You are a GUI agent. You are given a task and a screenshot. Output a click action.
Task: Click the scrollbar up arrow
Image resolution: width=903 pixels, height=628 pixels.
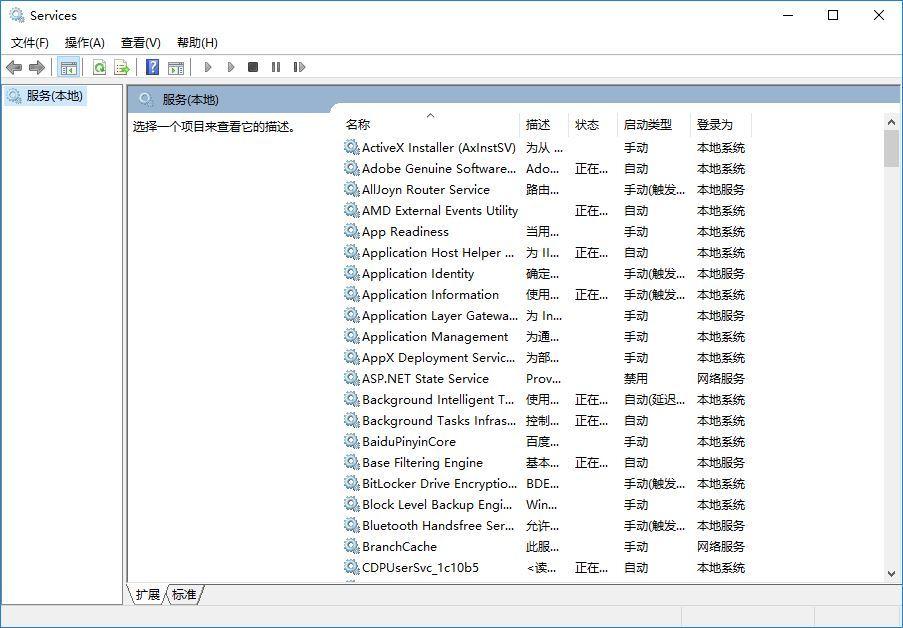click(x=891, y=122)
